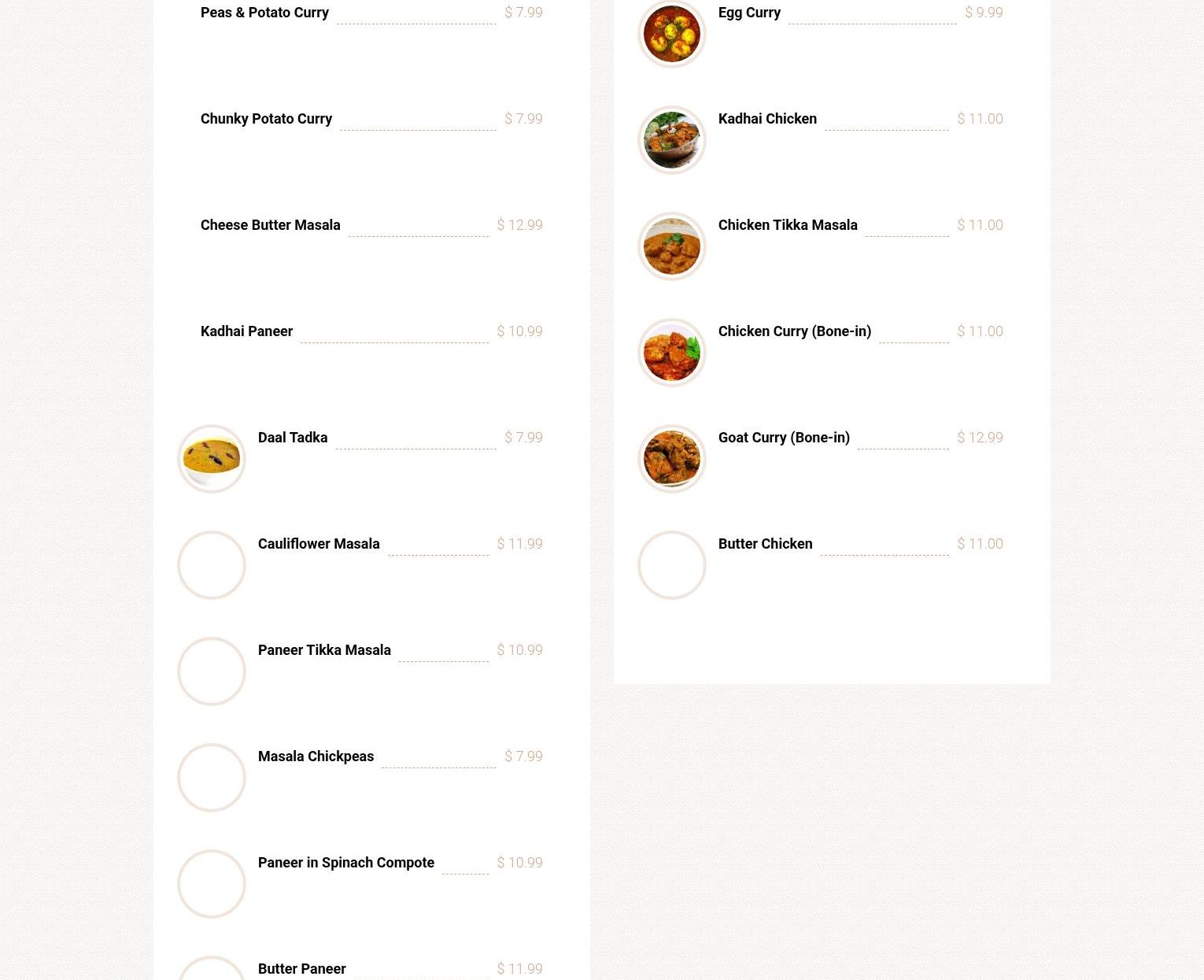Click the Paneer Tikka Masala image placeholder

[212, 671]
